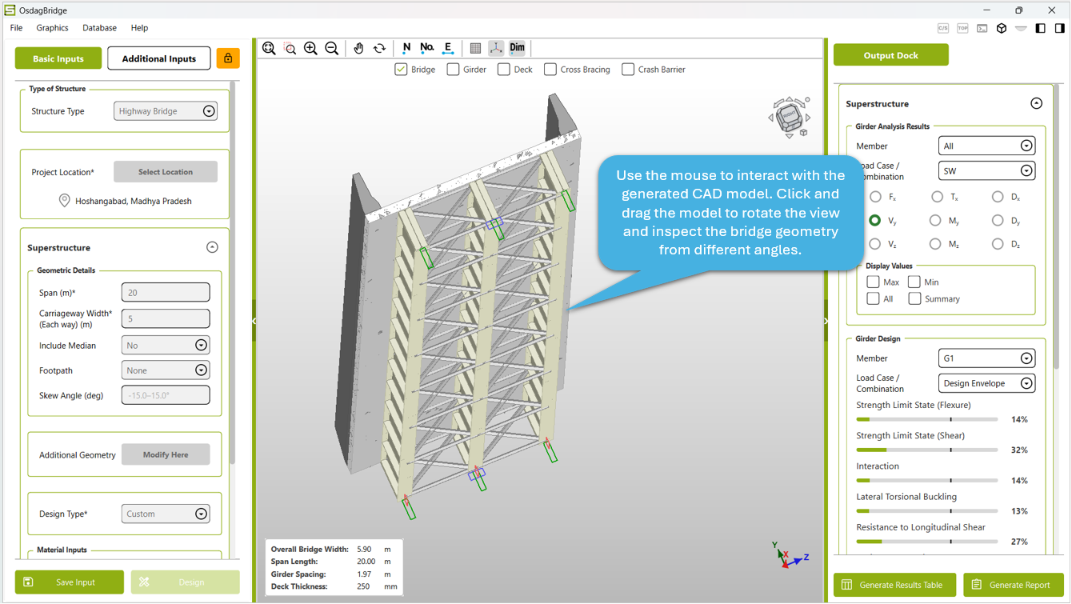The image size is (1071, 604).
Task: Select the zoom-to-area window tool
Action: coord(290,48)
